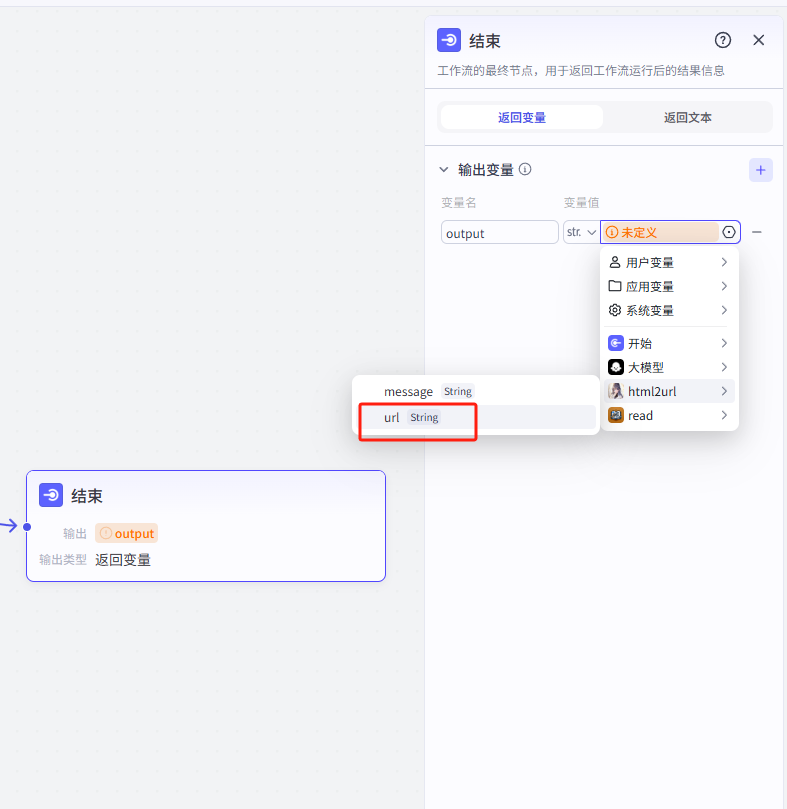
Task: Click the 大模型 node icon
Action: [x=616, y=367]
